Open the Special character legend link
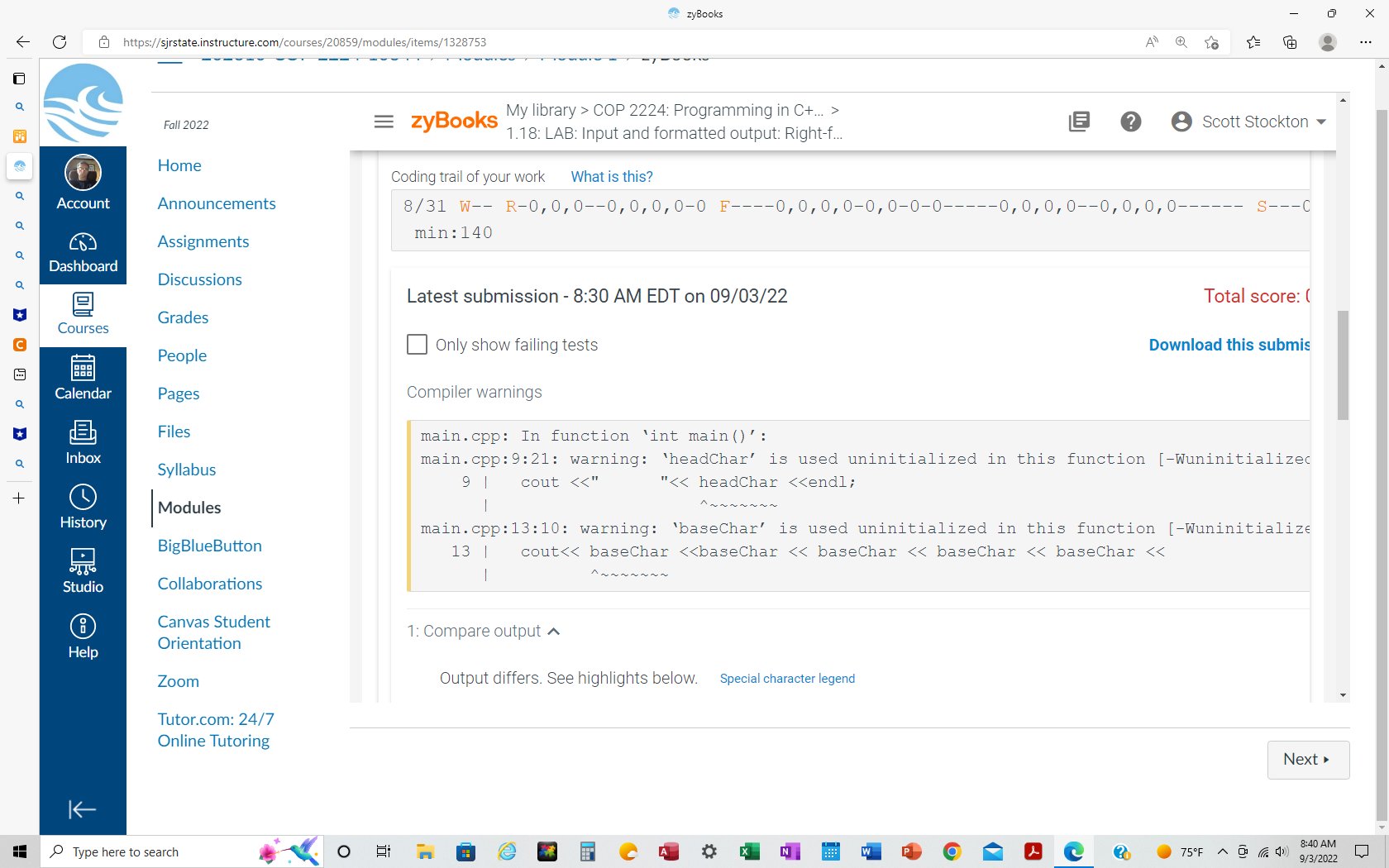 787,679
